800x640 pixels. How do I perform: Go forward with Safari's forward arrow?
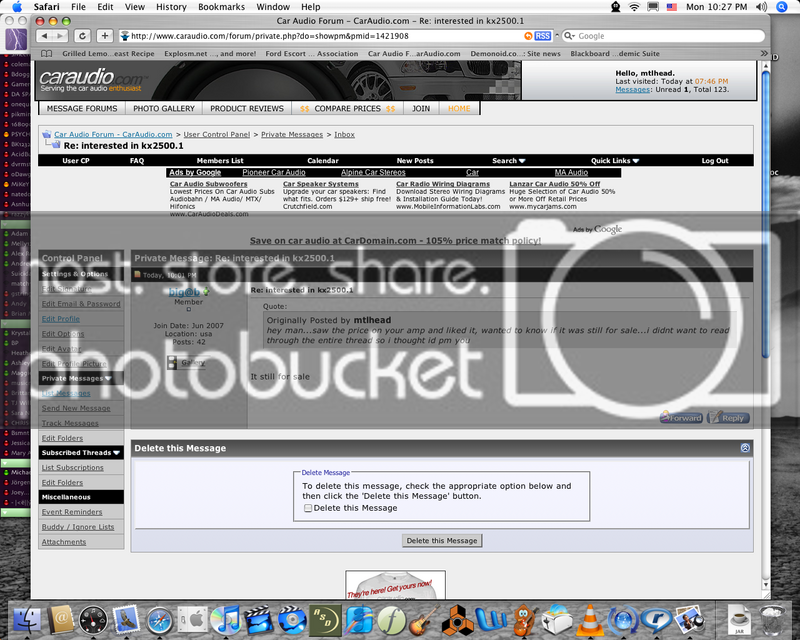pyautogui.click(x=61, y=36)
